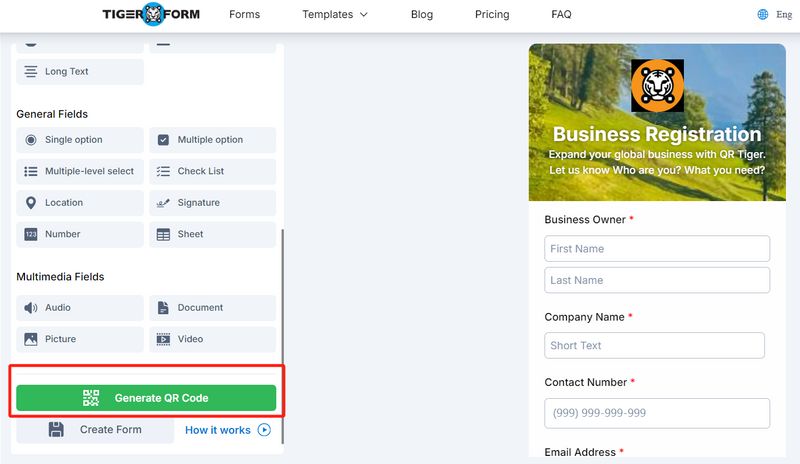Open the Forms menu item
Image resolution: width=800 pixels, height=464 pixels.
point(244,15)
